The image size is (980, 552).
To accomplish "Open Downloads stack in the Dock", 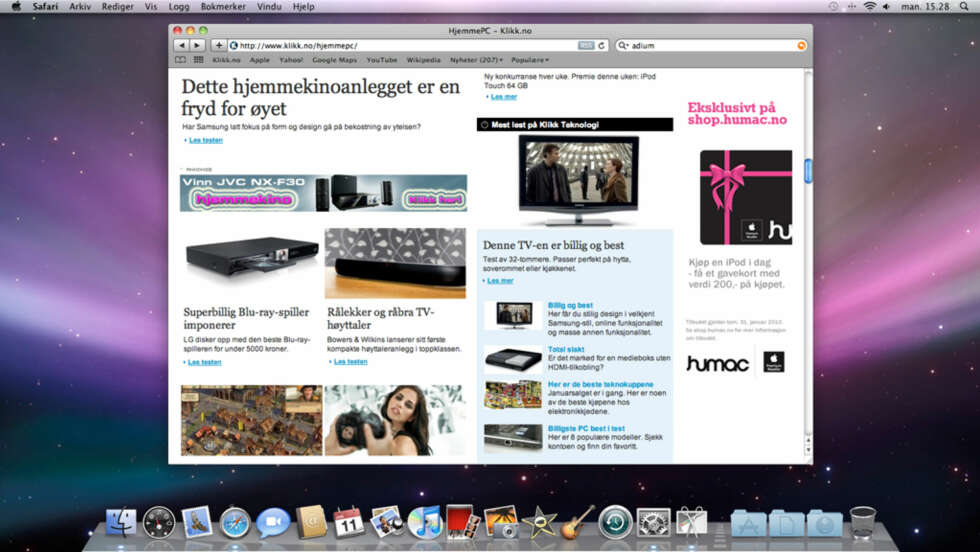I will point(824,524).
